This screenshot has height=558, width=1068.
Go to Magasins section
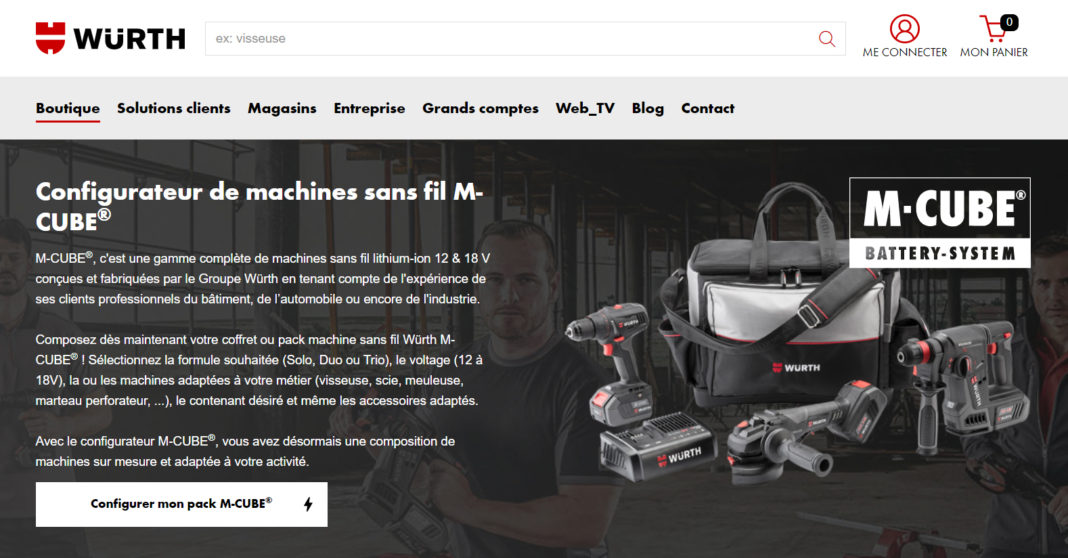[x=282, y=108]
